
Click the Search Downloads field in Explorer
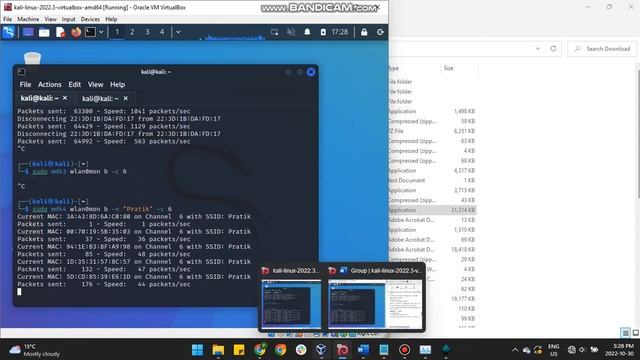coord(602,49)
